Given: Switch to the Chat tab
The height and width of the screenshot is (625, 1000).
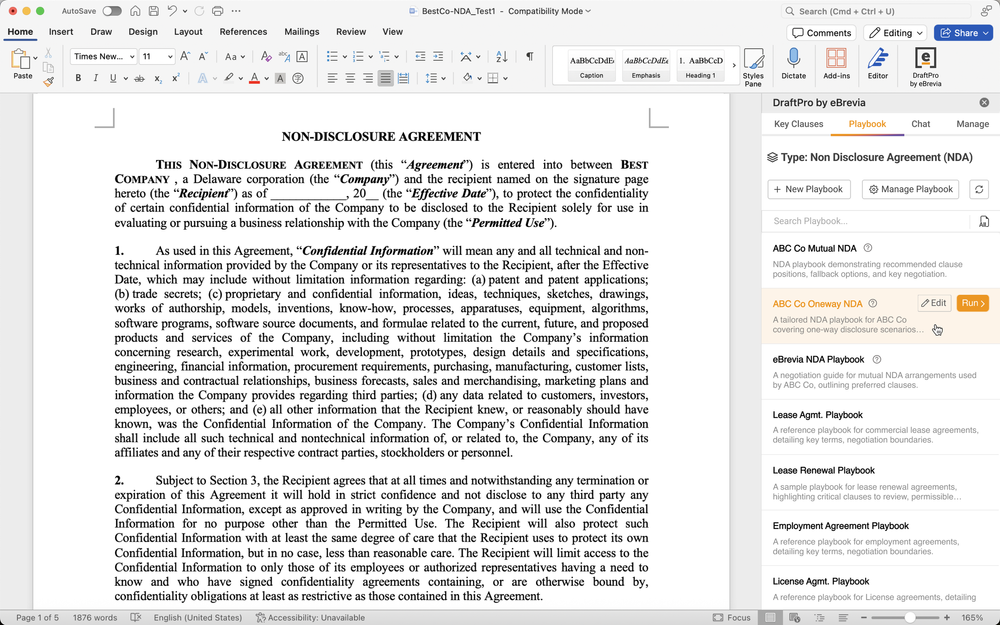Looking at the screenshot, I should 920,124.
